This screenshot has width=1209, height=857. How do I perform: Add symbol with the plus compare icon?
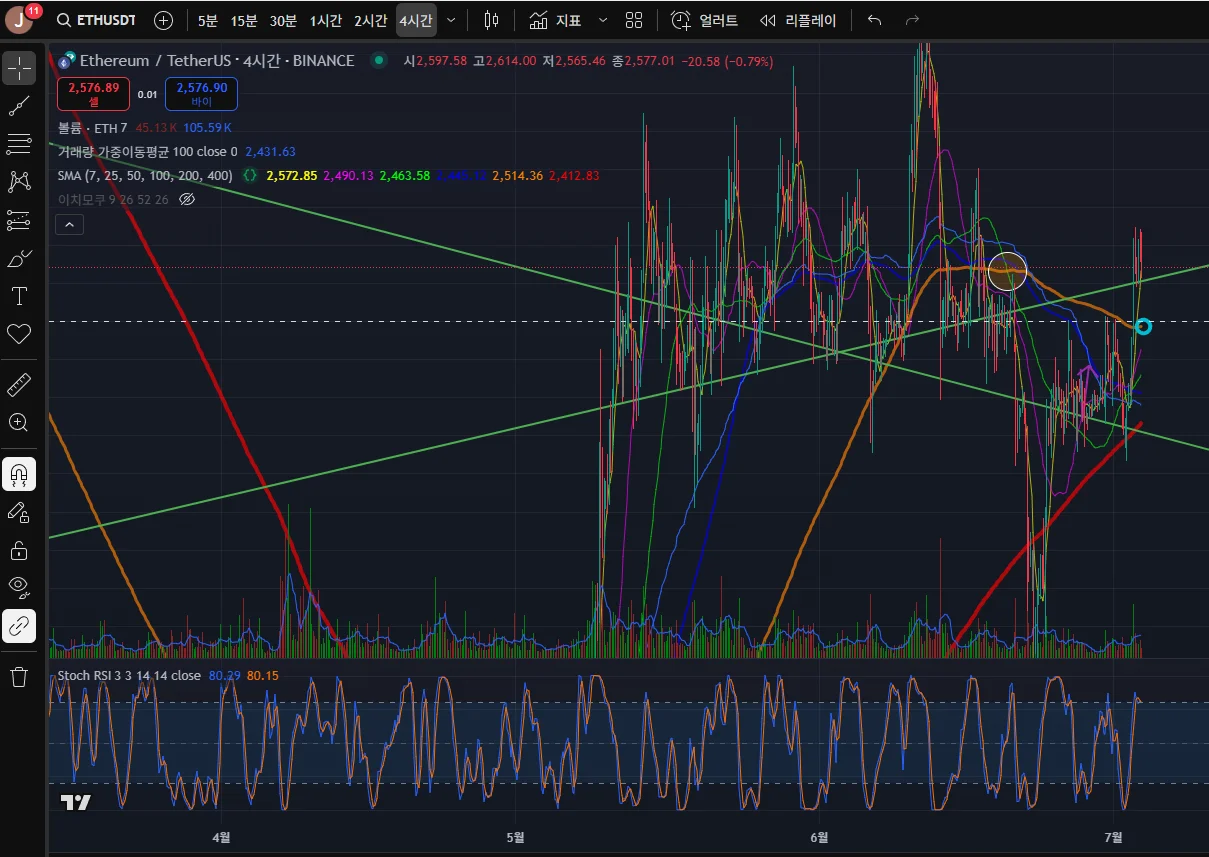click(x=163, y=20)
